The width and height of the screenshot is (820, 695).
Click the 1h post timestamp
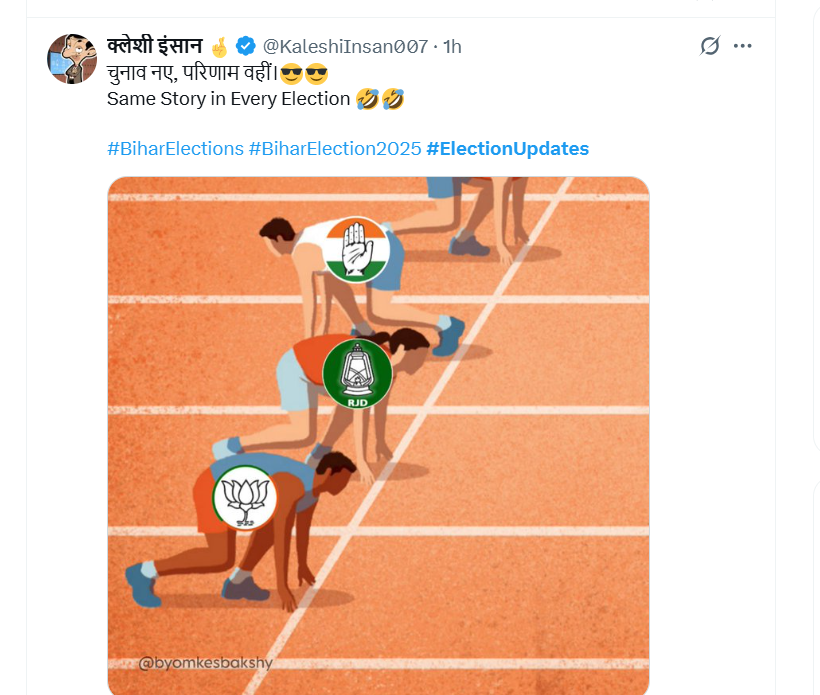(x=452, y=46)
